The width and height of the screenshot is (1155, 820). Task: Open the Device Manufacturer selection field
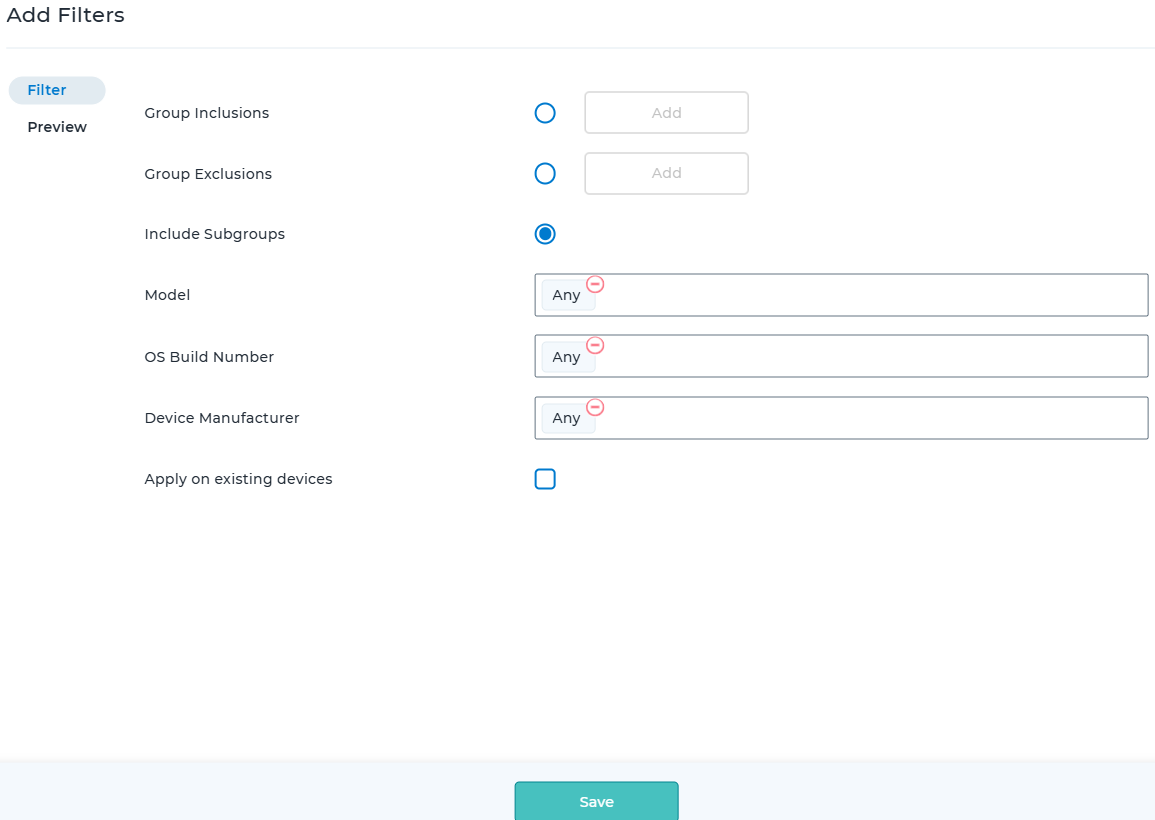[x=841, y=418]
